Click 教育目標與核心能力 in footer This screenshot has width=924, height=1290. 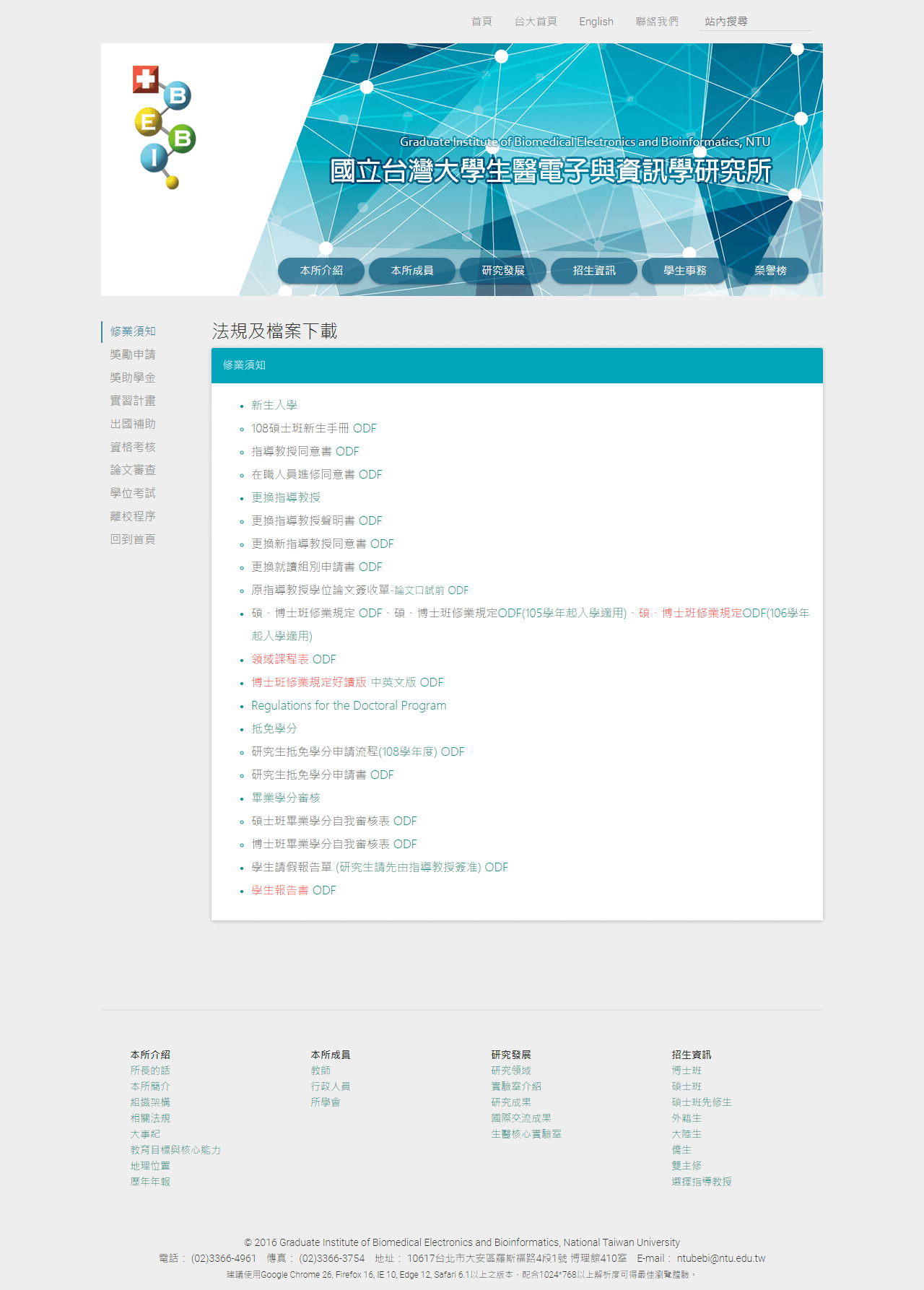pyautogui.click(x=175, y=1150)
